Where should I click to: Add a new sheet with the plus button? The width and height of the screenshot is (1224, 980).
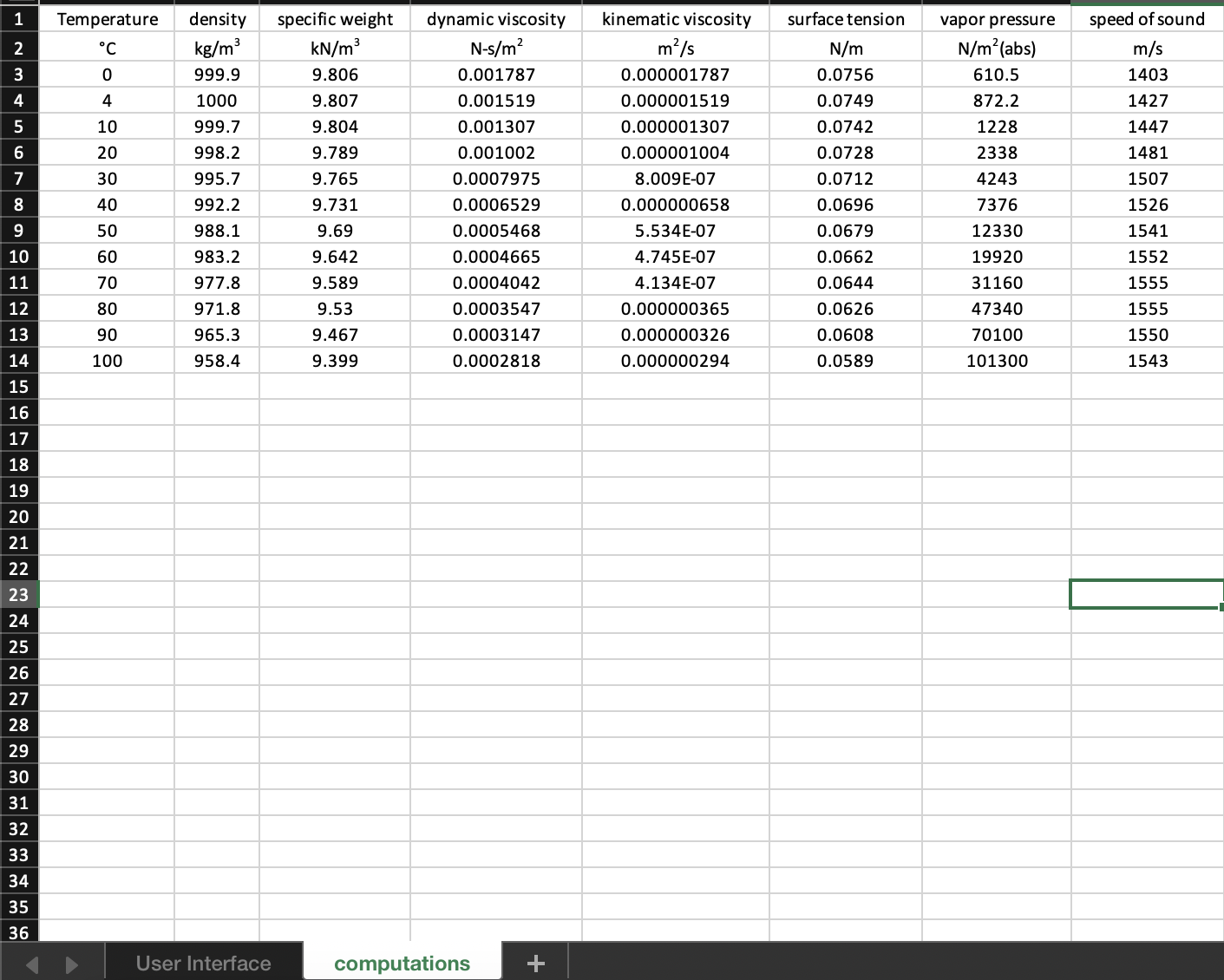point(535,963)
